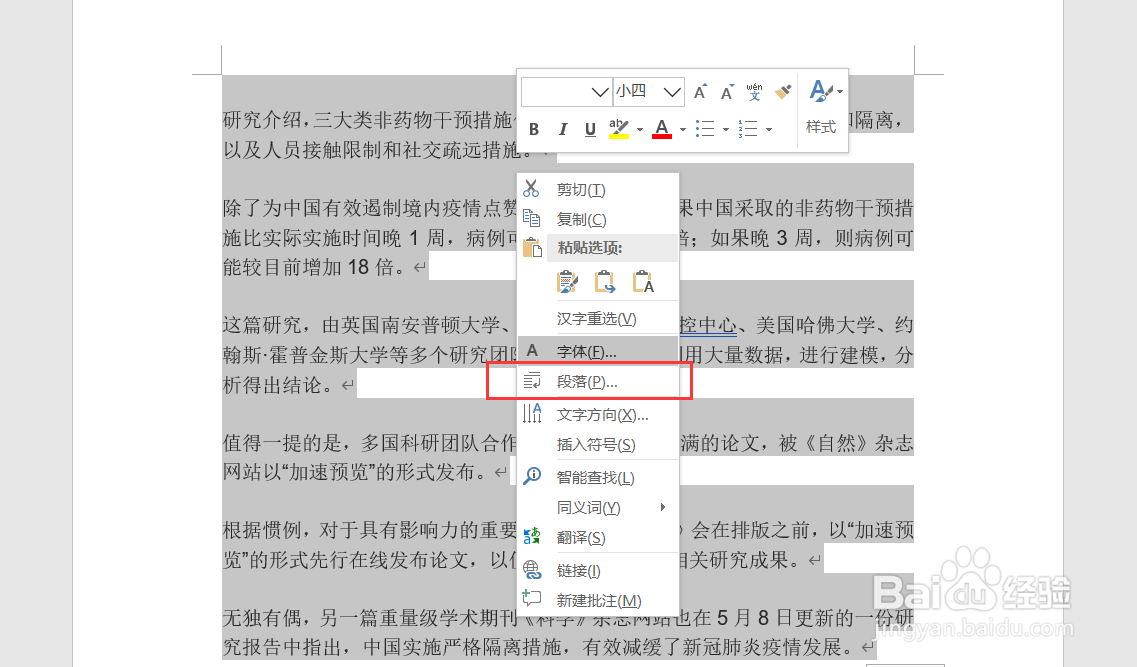Click the Decrease Font Size icon
1137x667 pixels.
(726, 91)
